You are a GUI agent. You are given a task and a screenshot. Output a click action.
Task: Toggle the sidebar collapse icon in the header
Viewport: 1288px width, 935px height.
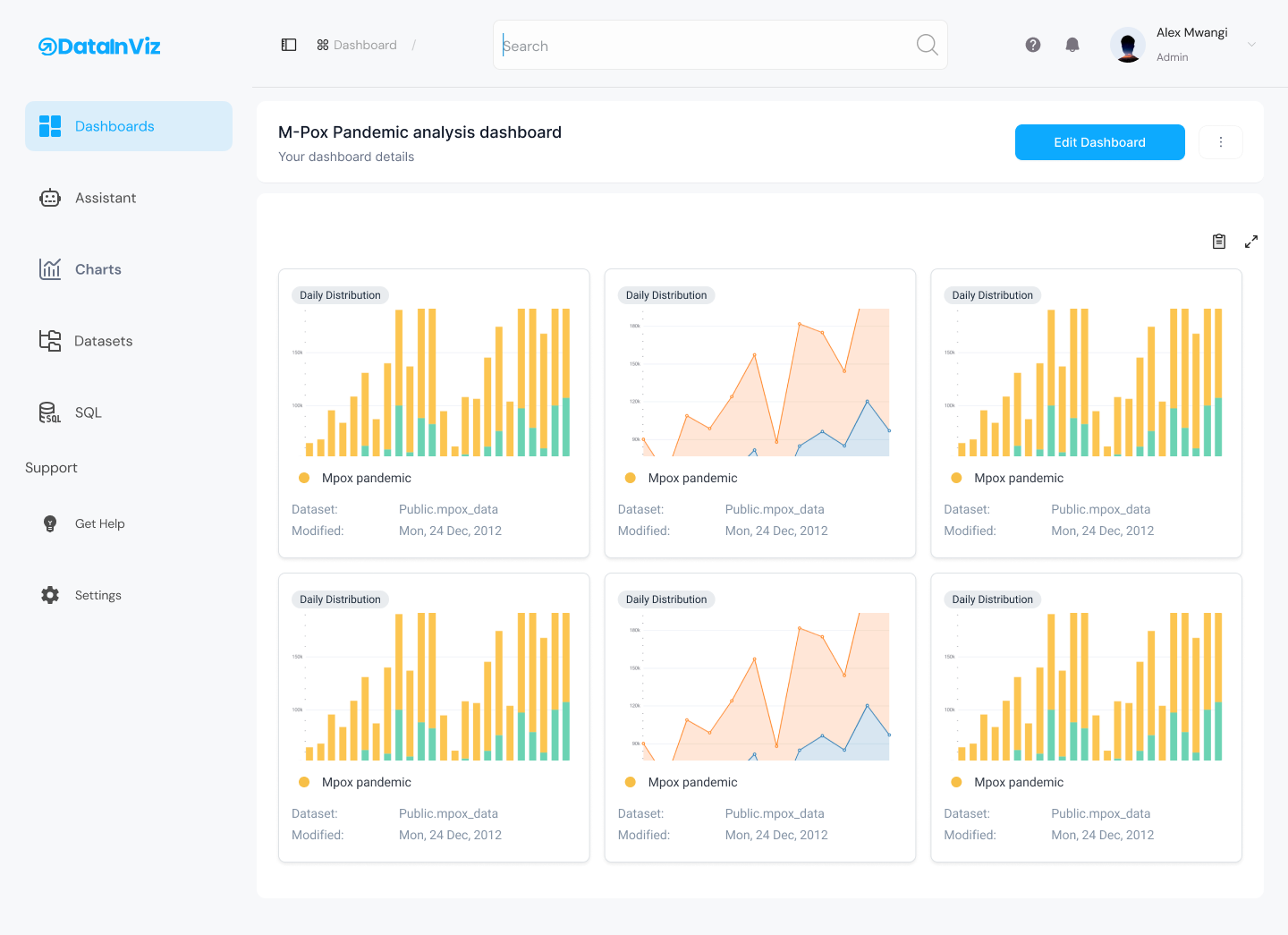click(x=288, y=44)
